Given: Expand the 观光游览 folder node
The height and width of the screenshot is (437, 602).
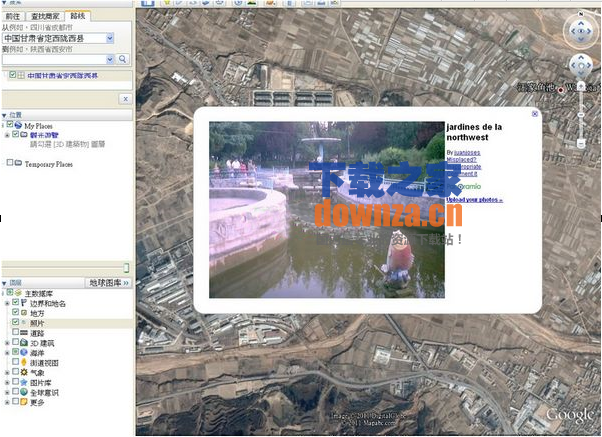Looking at the screenshot, I should (7, 135).
